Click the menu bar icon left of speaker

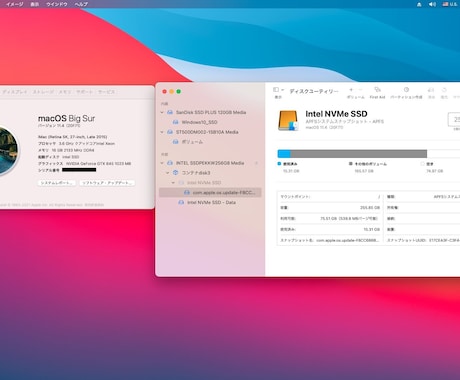[x=419, y=4]
